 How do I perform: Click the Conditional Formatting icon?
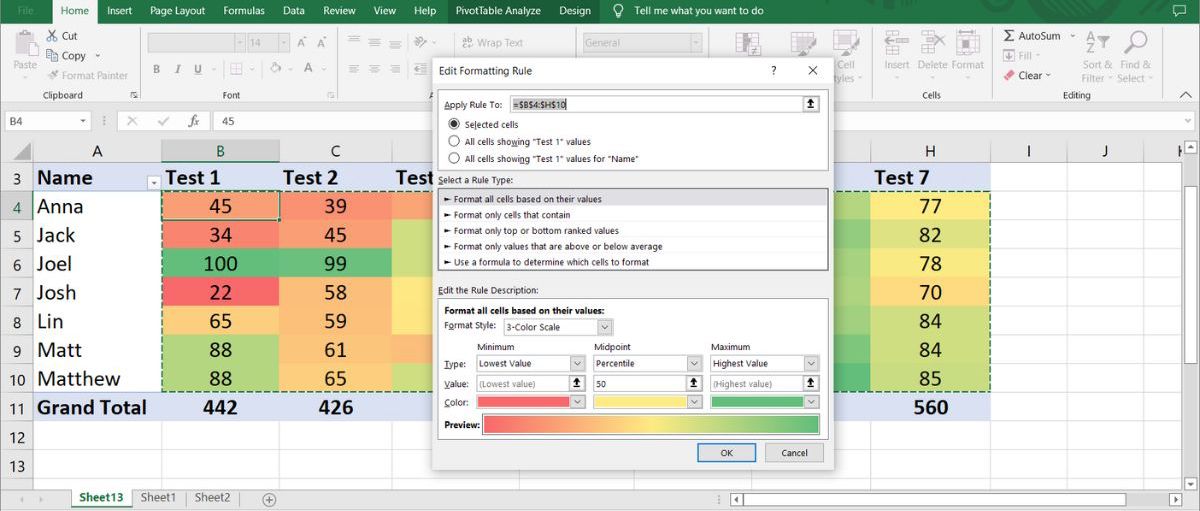point(747,45)
